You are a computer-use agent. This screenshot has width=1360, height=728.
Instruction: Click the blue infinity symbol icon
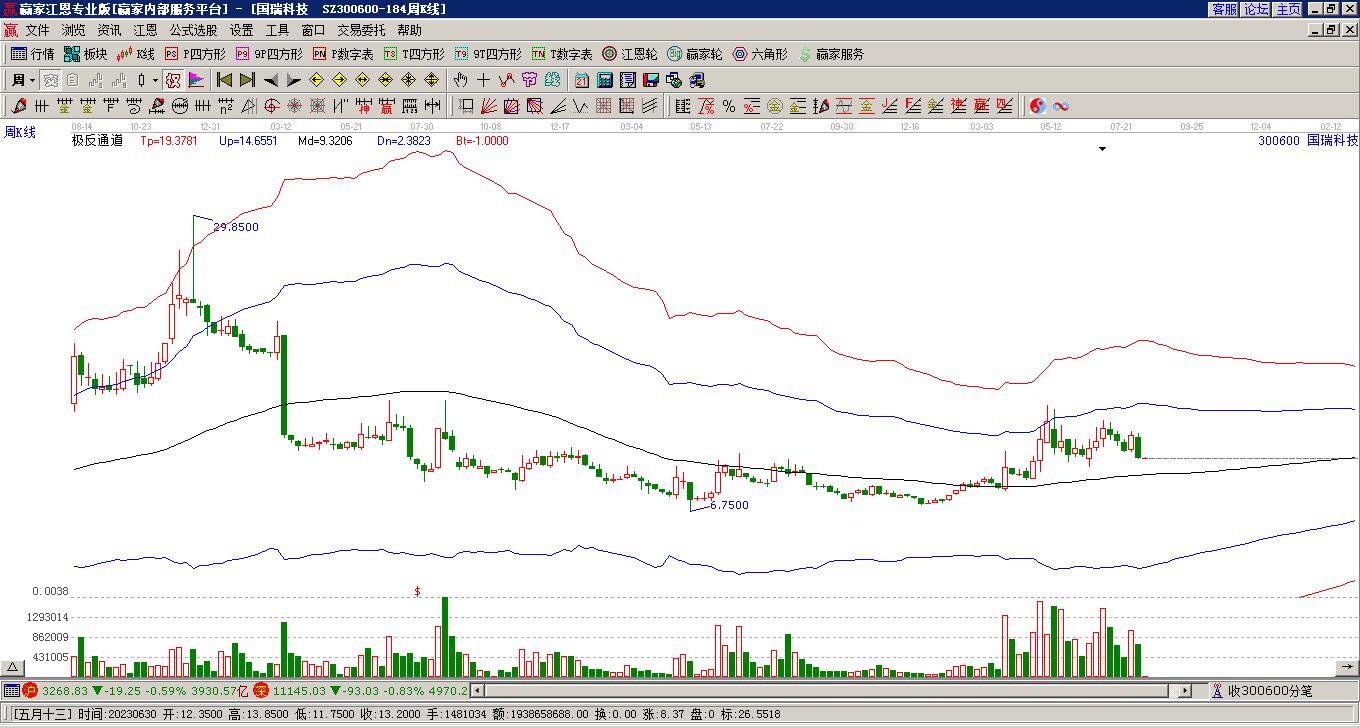click(x=1061, y=106)
